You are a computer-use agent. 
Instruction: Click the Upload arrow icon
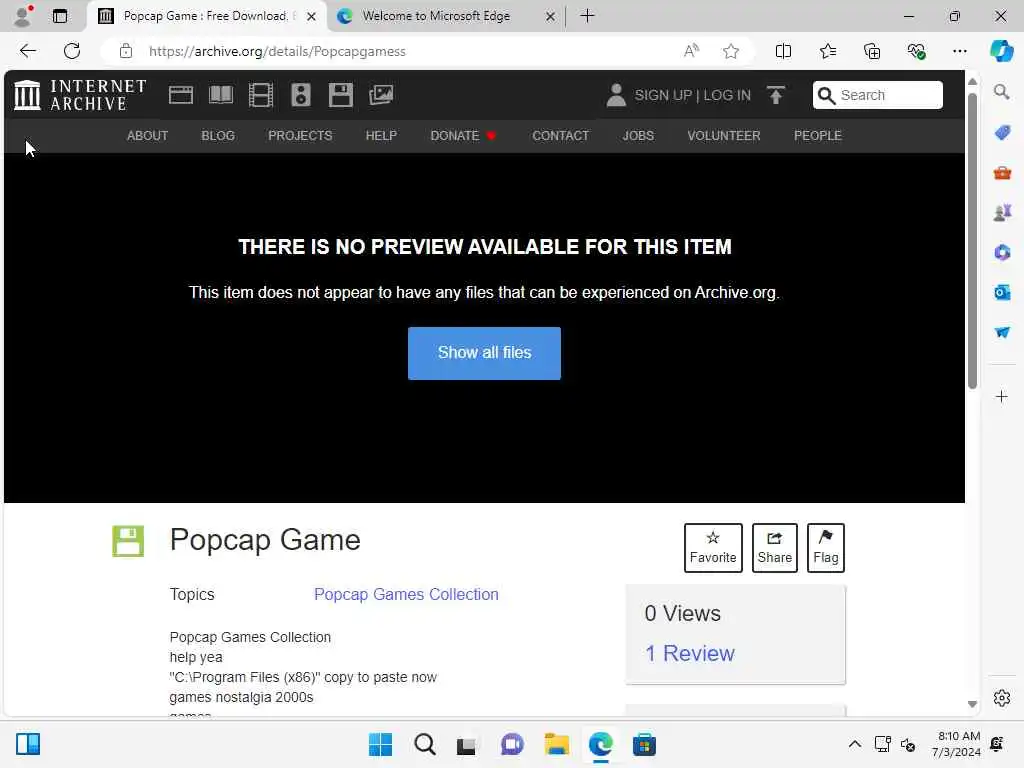776,95
